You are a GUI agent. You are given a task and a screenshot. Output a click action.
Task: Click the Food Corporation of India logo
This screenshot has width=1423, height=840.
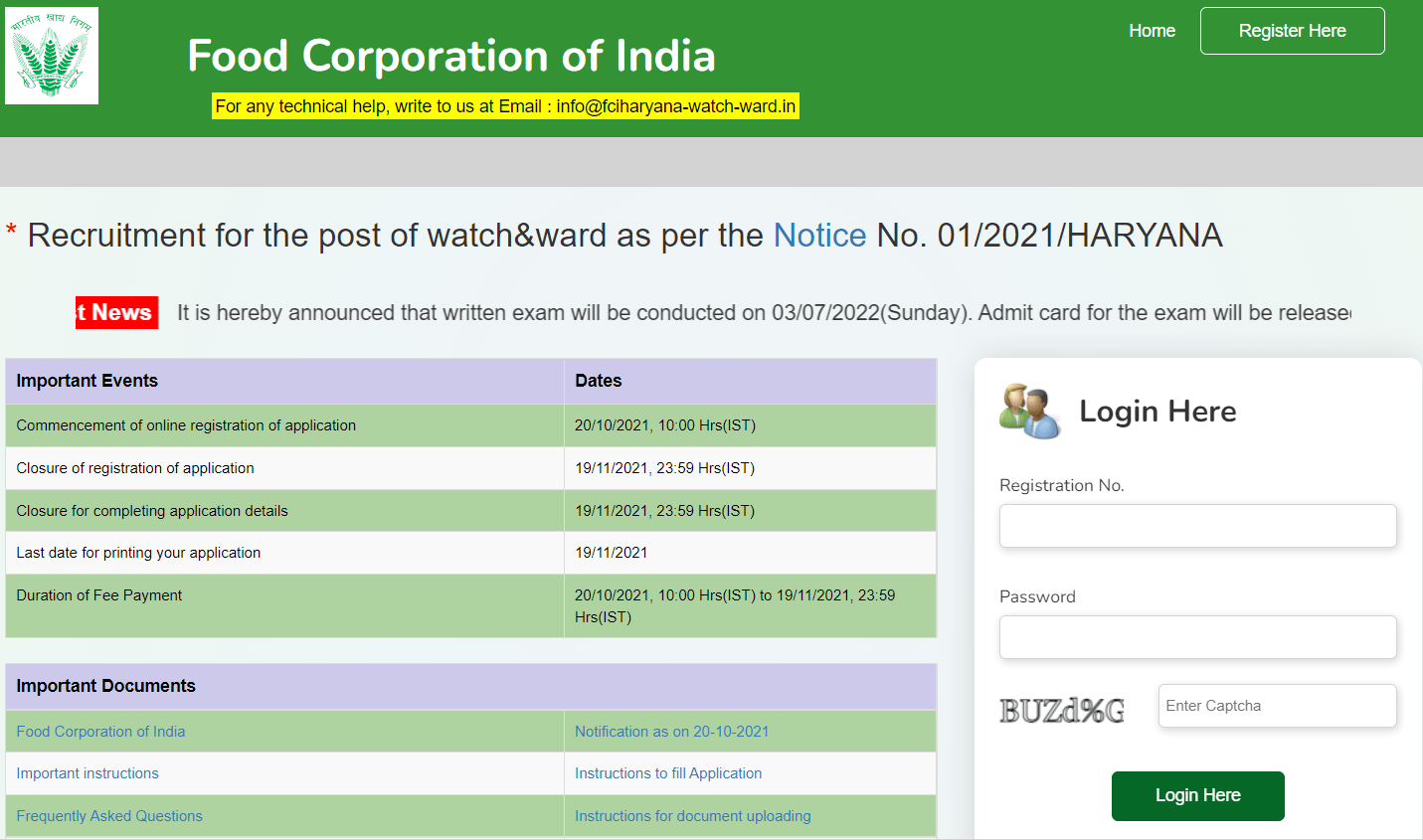(x=52, y=56)
